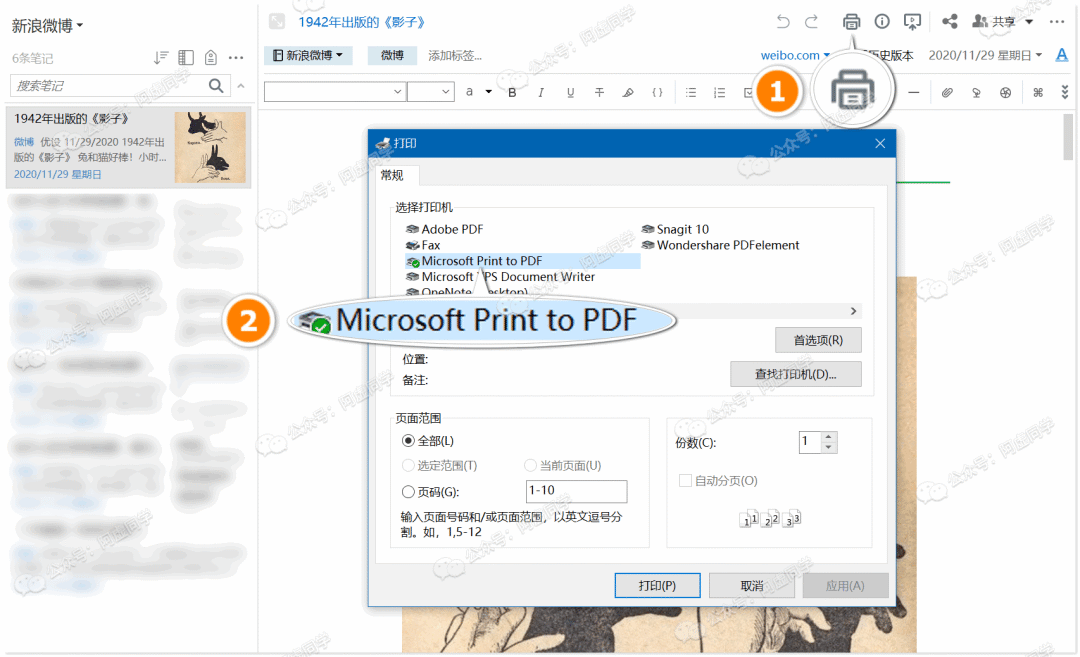Toggle bold formatting

[512, 92]
